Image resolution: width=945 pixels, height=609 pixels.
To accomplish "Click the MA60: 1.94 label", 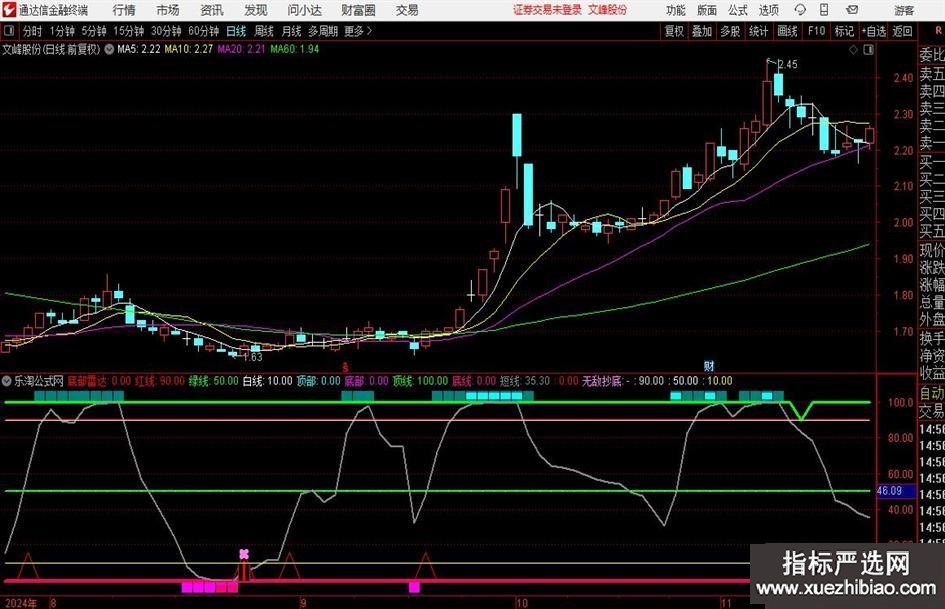I will pos(294,49).
